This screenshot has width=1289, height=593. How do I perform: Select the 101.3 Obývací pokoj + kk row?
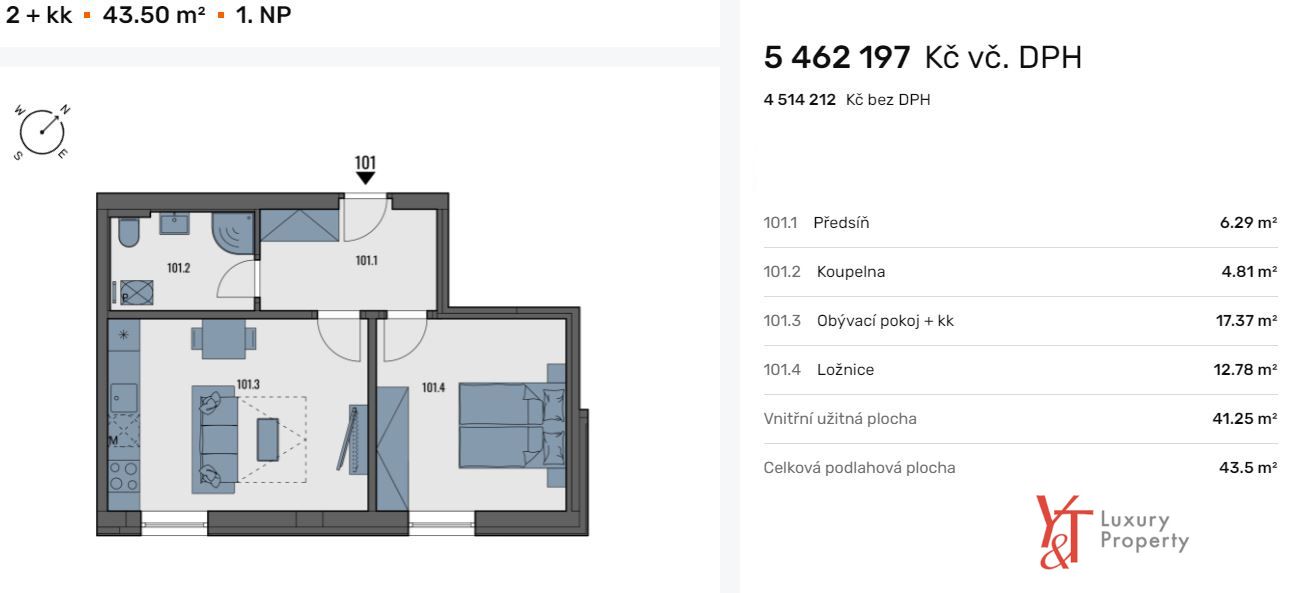click(1020, 321)
